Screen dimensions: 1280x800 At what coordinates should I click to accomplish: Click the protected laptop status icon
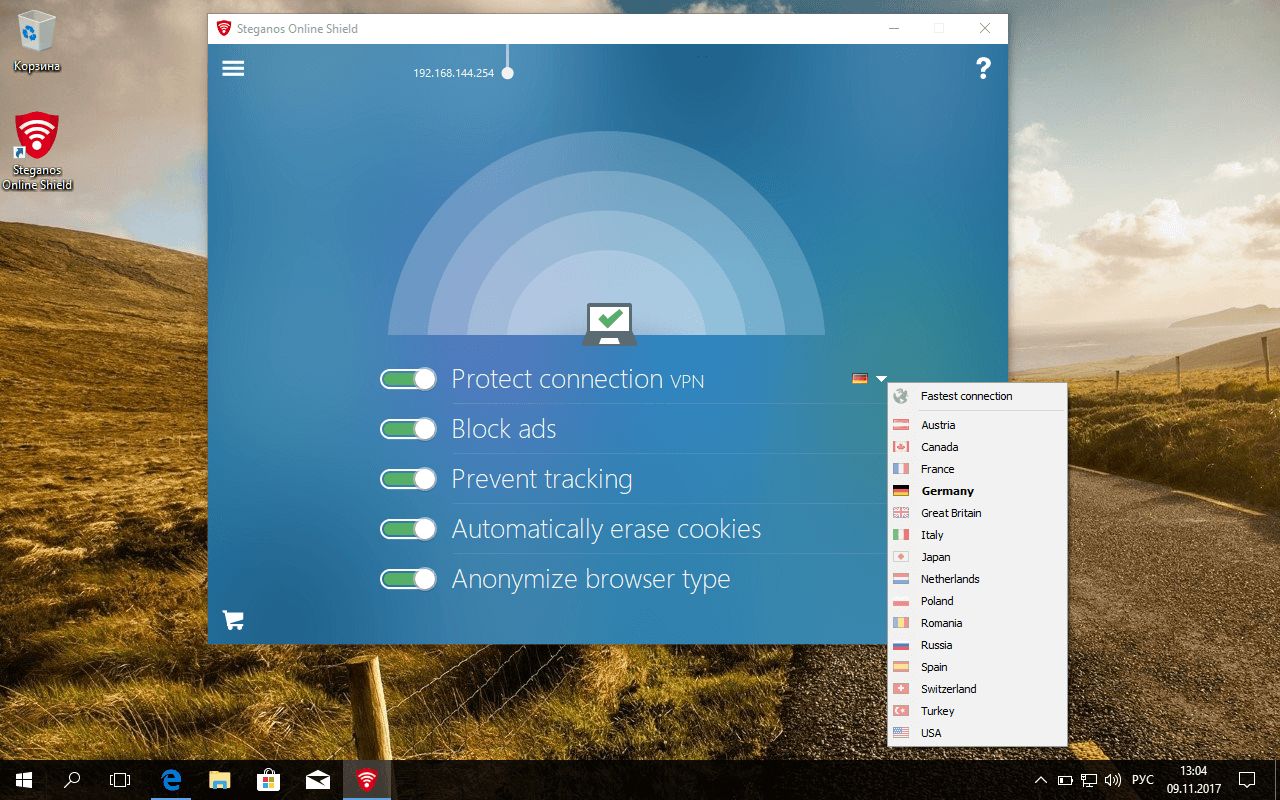pos(608,324)
